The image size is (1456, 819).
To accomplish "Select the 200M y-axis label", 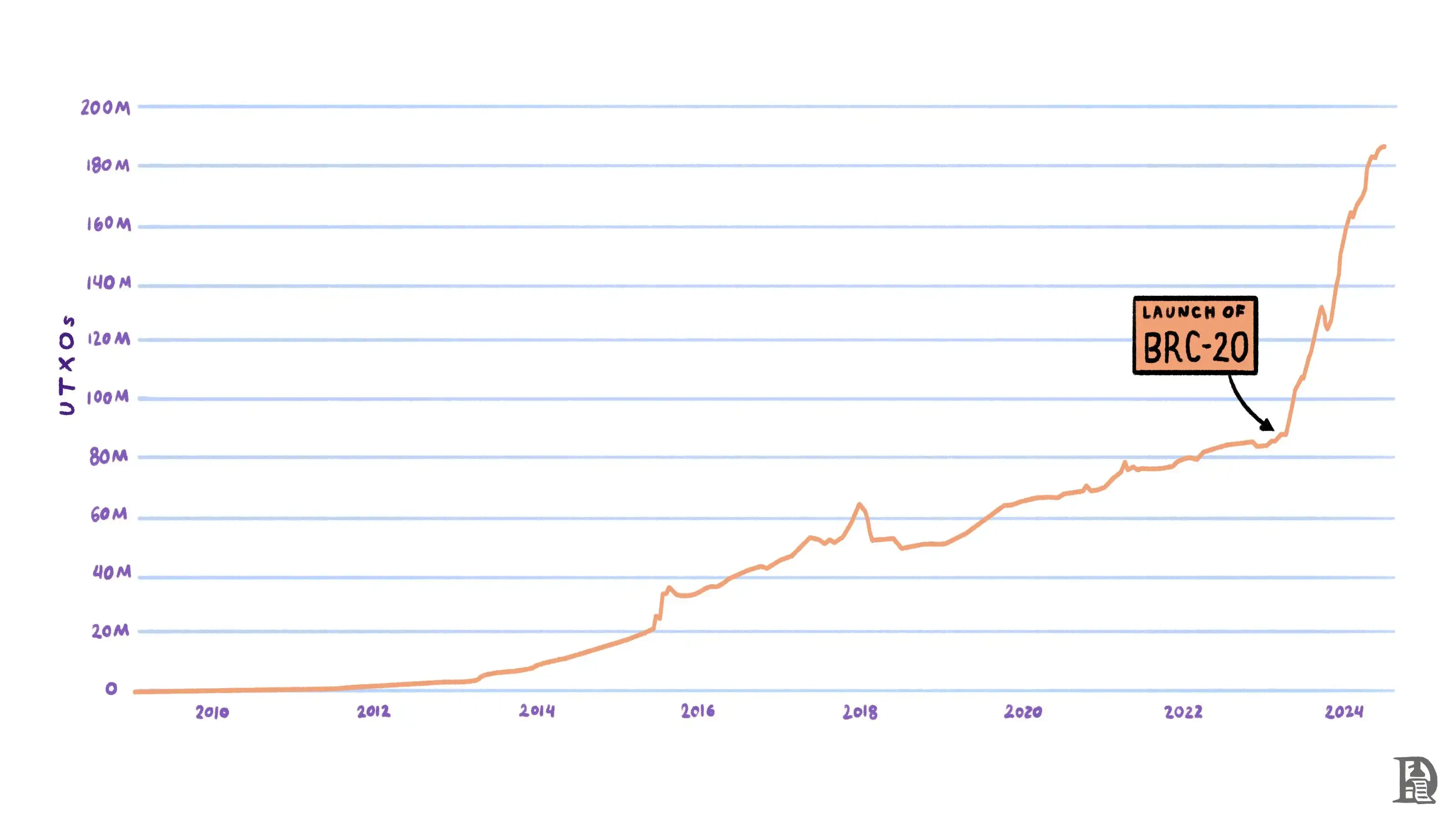I will click(x=105, y=107).
